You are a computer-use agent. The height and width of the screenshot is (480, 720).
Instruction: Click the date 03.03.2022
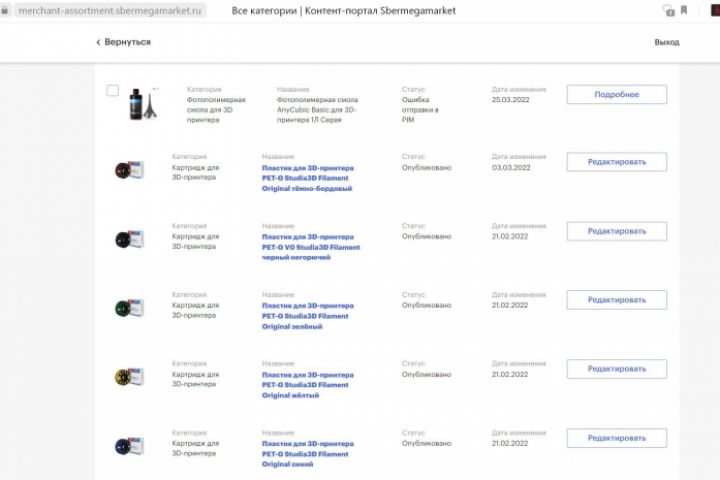click(x=511, y=168)
